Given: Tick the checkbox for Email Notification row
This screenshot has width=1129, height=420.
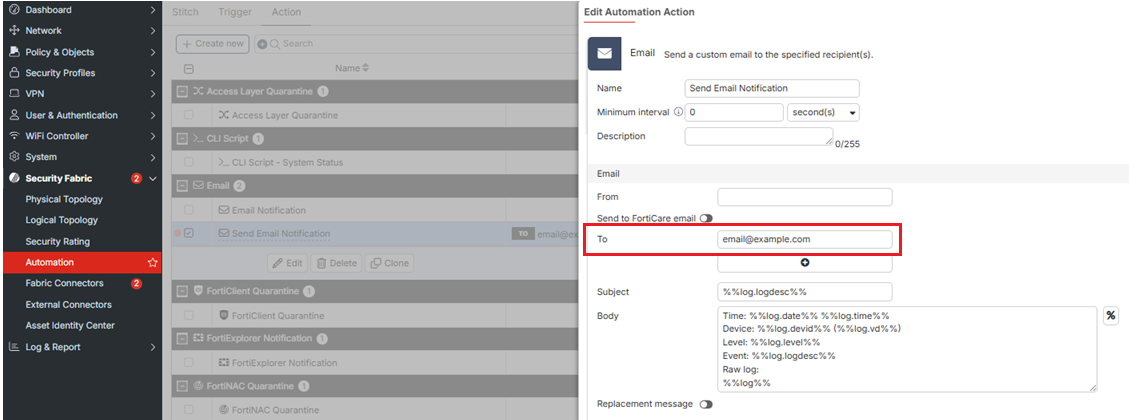Looking at the screenshot, I should [x=189, y=210].
